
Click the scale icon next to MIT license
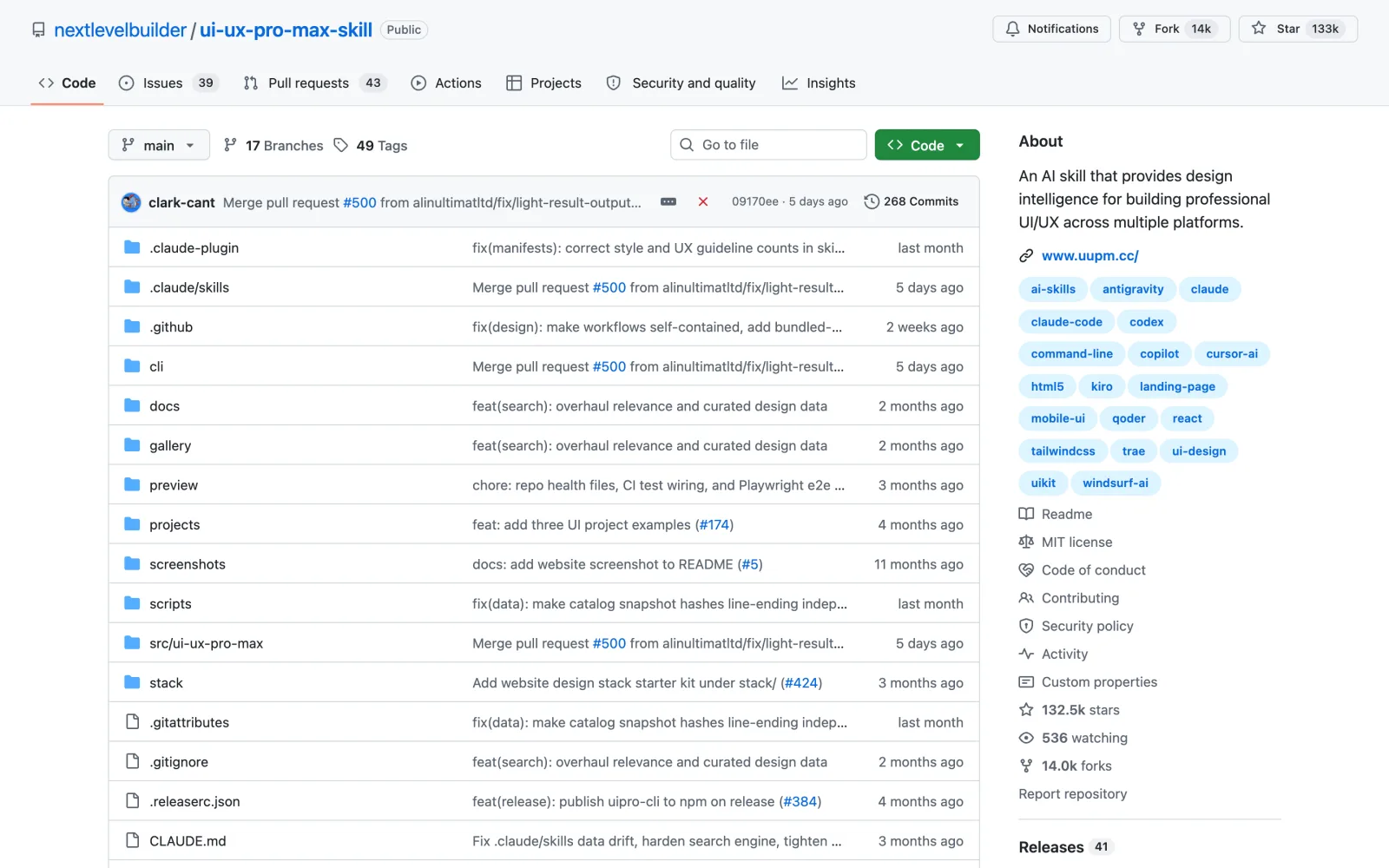point(1026,542)
